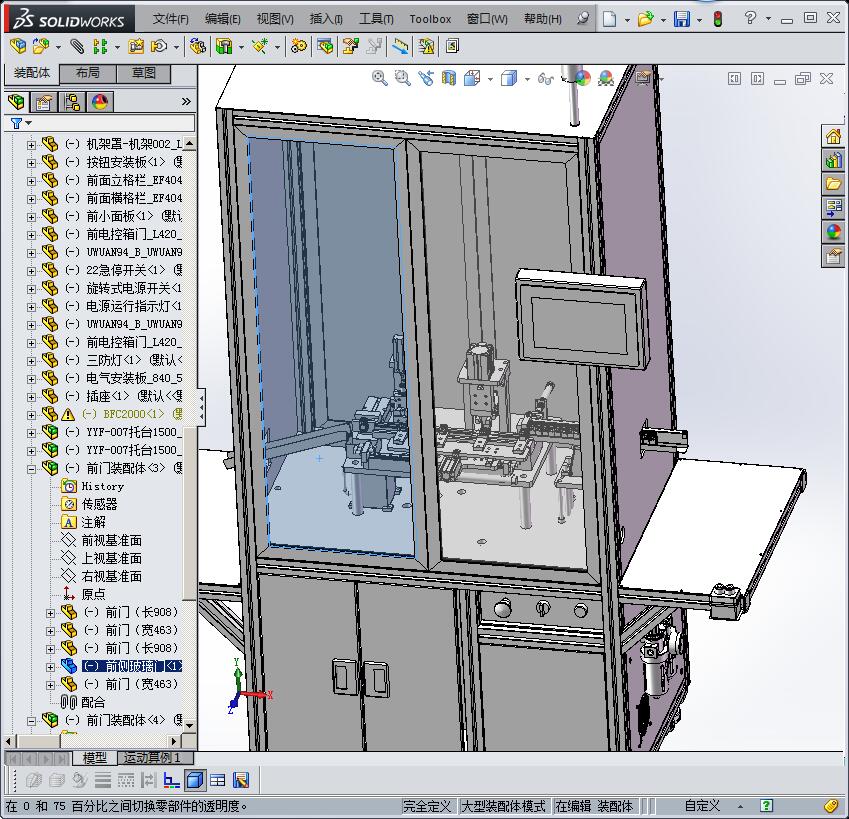This screenshot has height=819, width=849.
Task: Collapse the 前门装配体<3> tree node
Action: click(x=31, y=469)
